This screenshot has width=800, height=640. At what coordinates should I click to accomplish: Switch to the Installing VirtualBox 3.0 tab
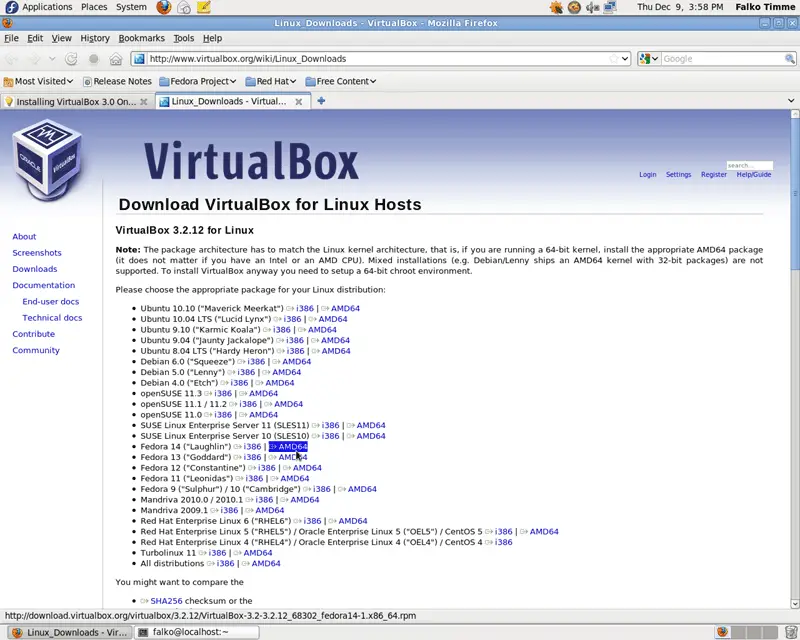pyautogui.click(x=76, y=102)
